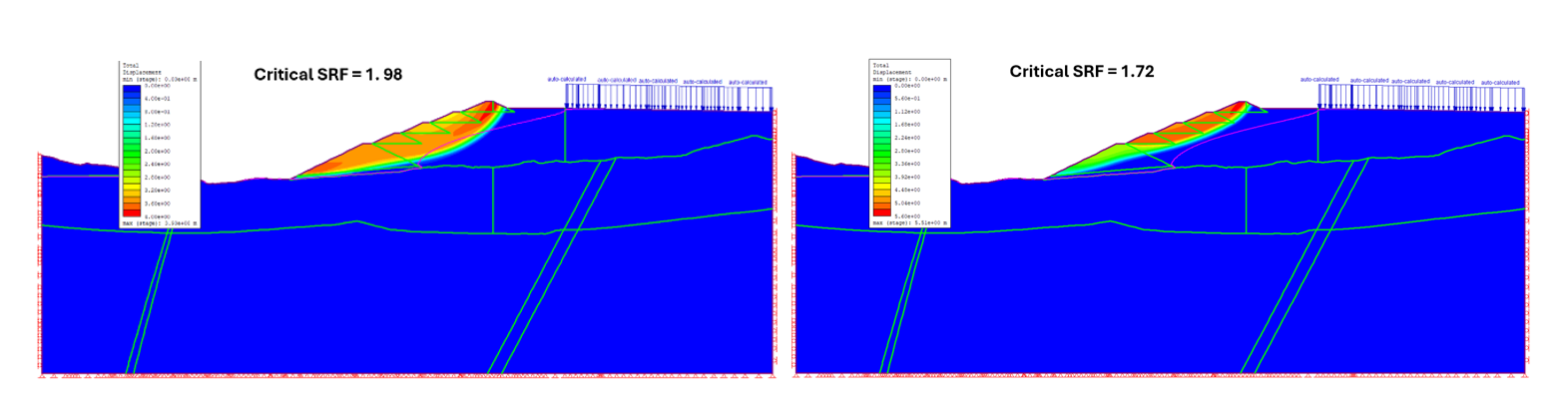Click the 3.60e+00 legend value
Screen dimensions: 1568x415
pyautogui.click(x=158, y=203)
